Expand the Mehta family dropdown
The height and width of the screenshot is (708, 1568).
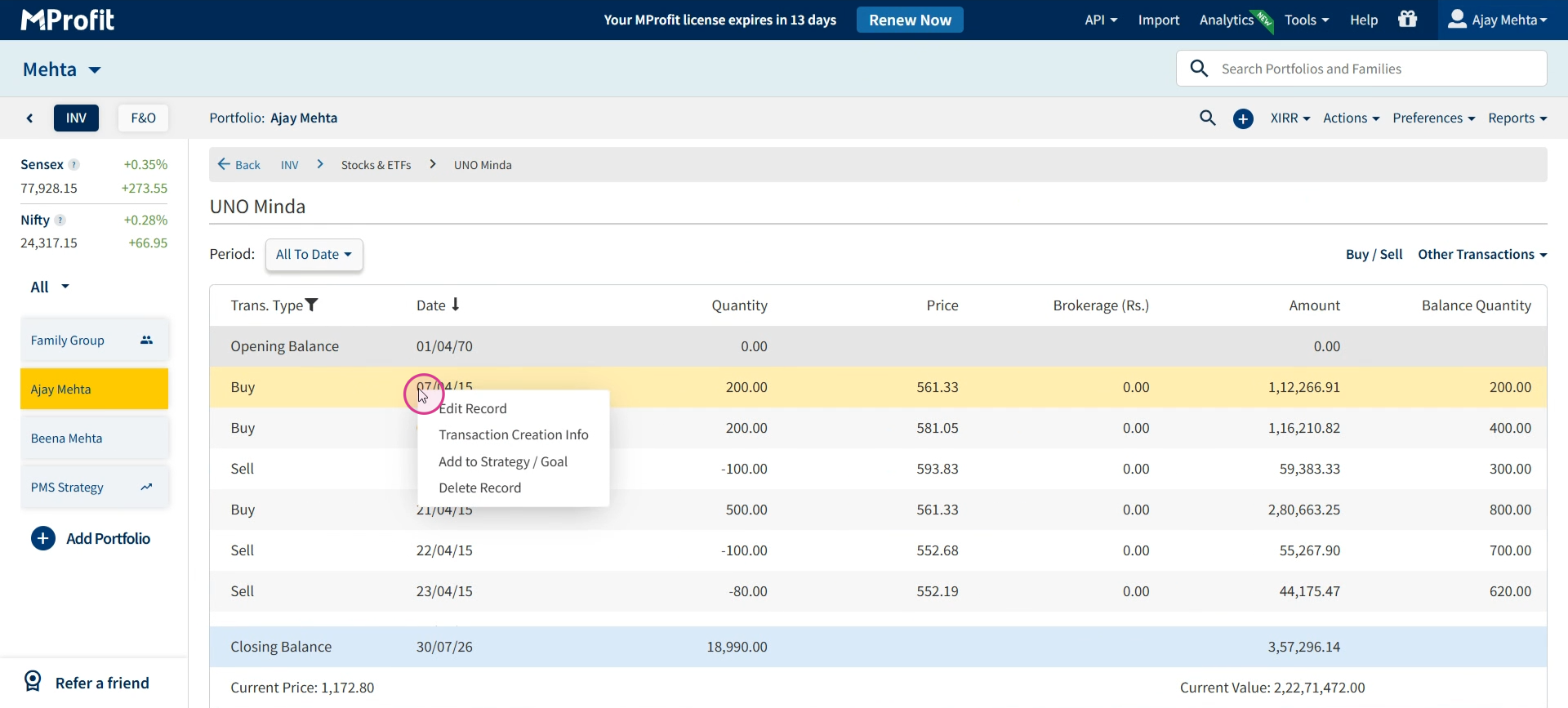62,69
